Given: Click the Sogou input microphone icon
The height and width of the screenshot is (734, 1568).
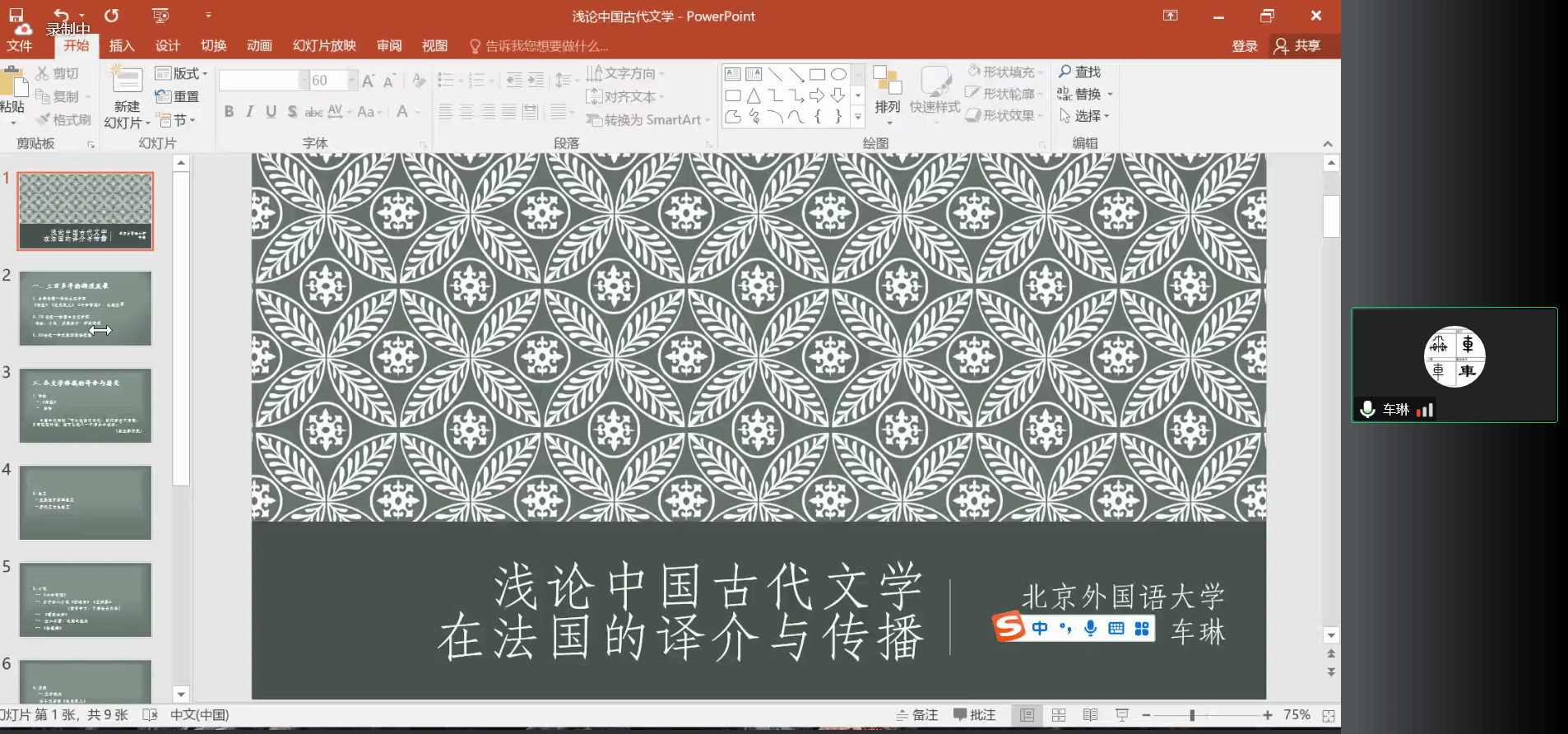Looking at the screenshot, I should tap(1090, 629).
